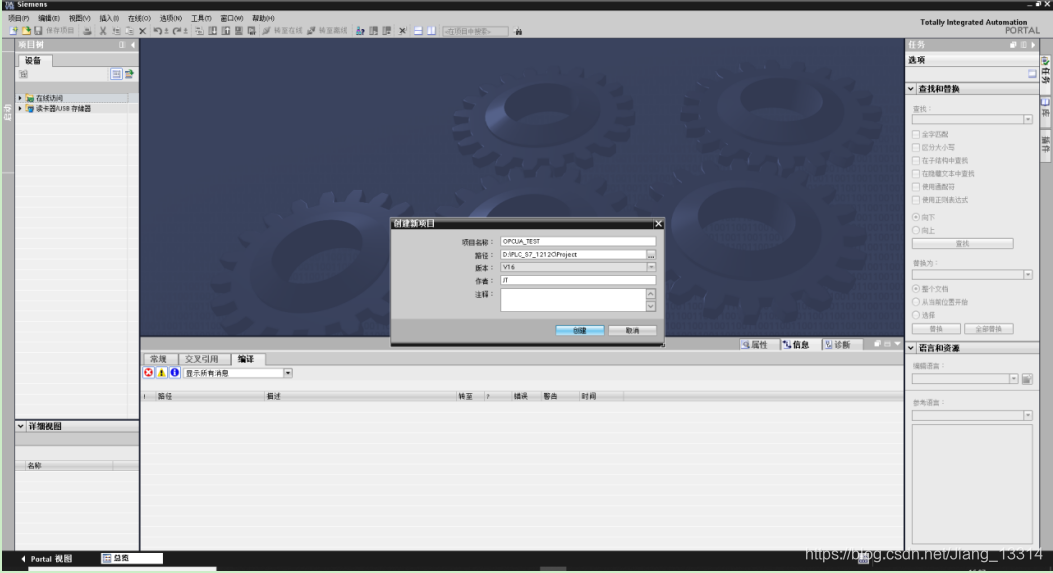Collapse project tree with left arrow icon
The image size is (1053, 573).
pos(133,45)
